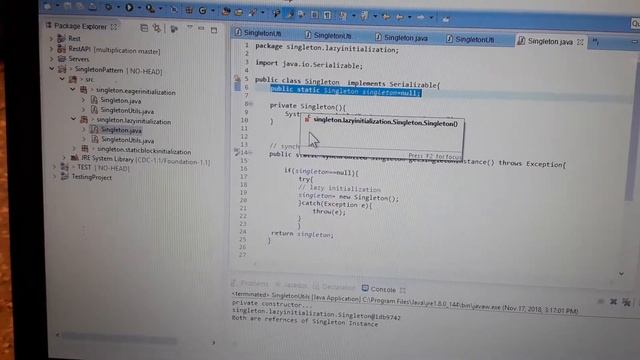
Task: Click 'return singleton;' in the code editor
Action: pos(302,234)
